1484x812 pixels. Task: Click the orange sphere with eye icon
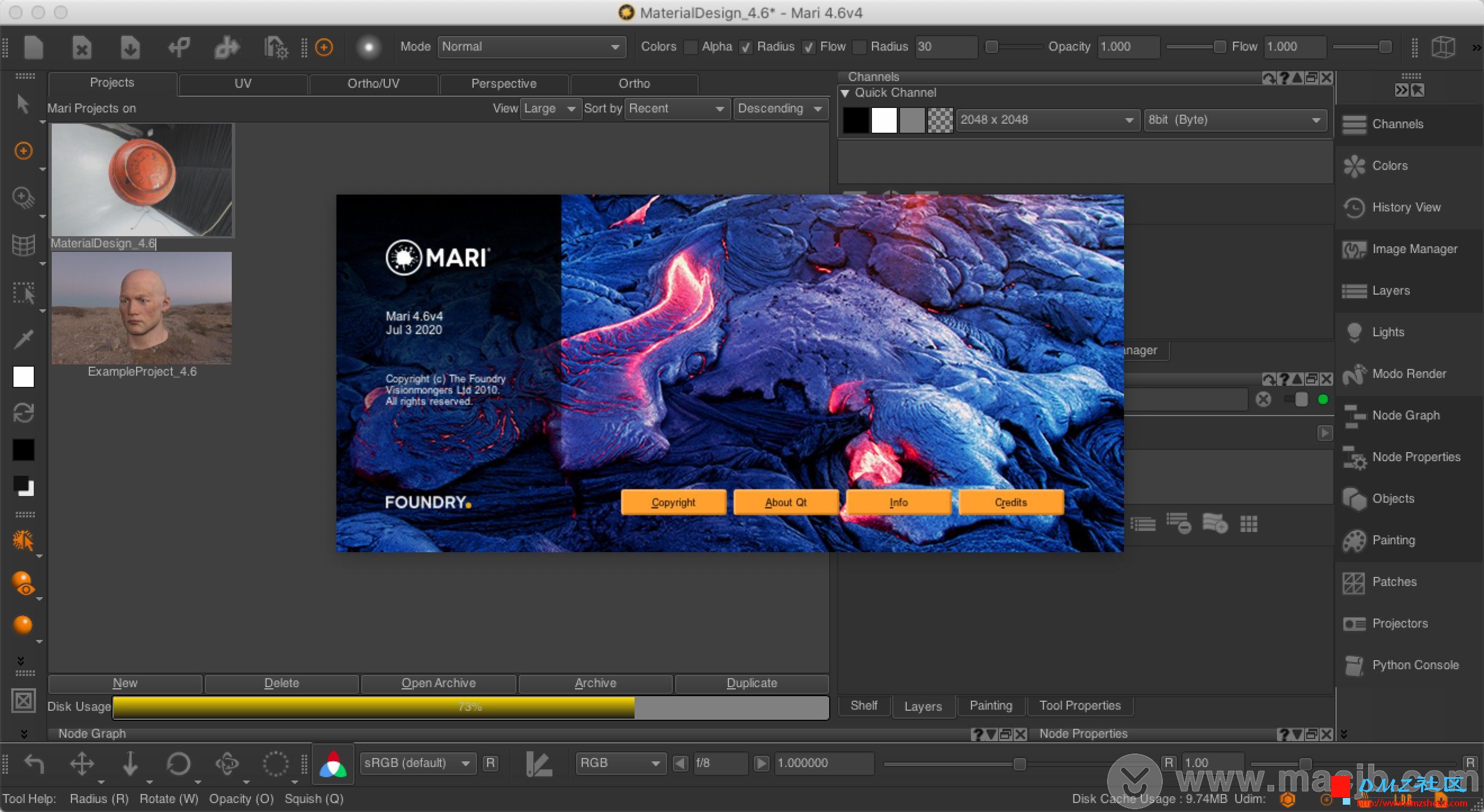[23, 583]
